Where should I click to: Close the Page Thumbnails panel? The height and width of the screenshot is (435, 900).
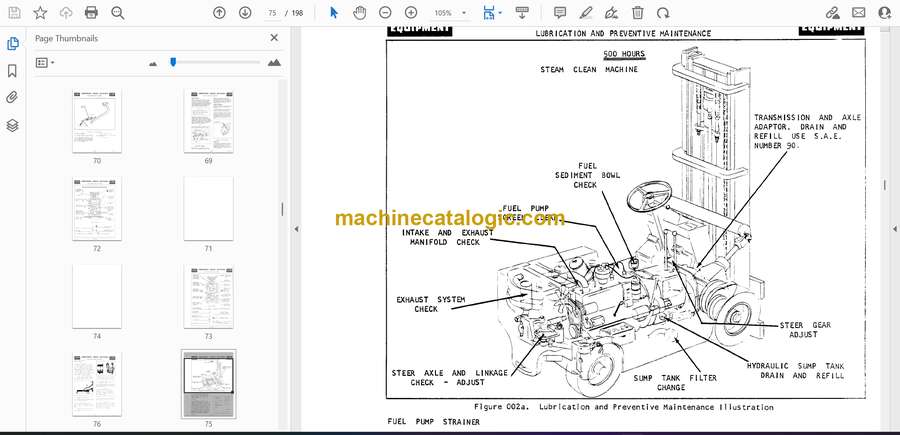coord(274,38)
